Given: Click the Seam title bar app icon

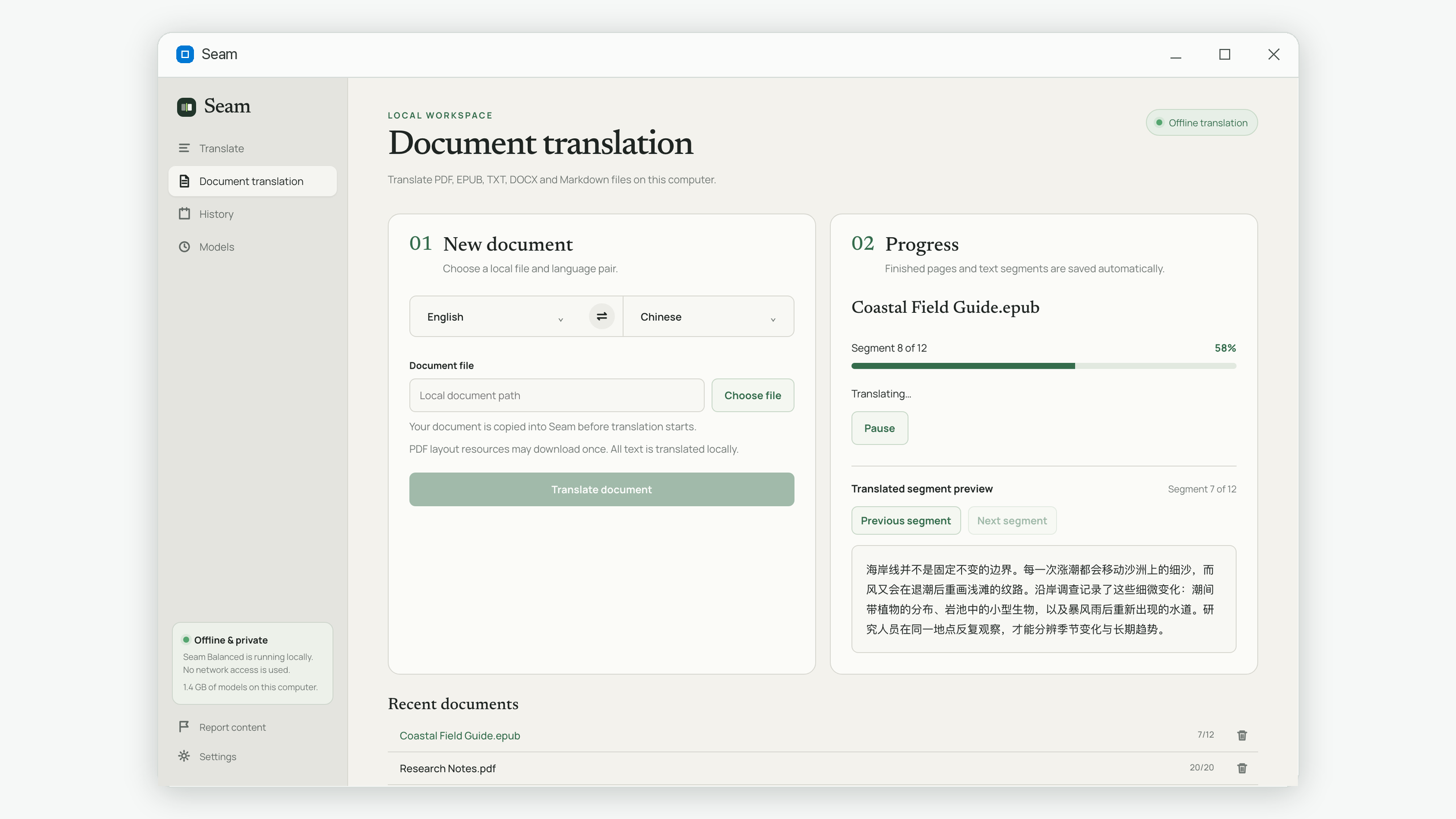Looking at the screenshot, I should (185, 54).
